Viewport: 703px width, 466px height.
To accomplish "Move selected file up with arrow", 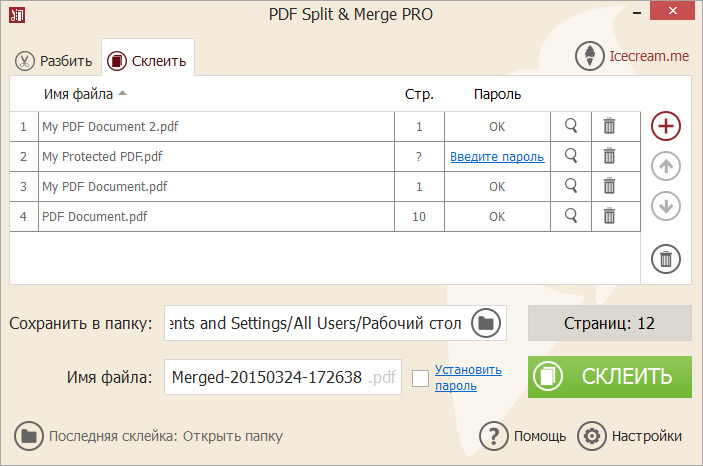I will (x=666, y=166).
